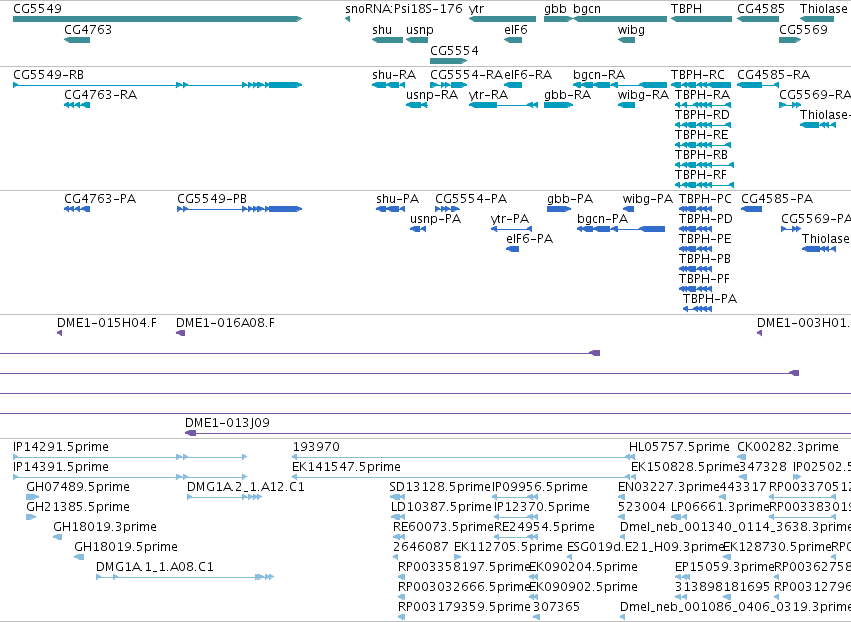Select the DMG1A.2_1.A12.C1 feature
Image resolution: width=851 pixels, height=622 pixels.
click(x=224, y=497)
